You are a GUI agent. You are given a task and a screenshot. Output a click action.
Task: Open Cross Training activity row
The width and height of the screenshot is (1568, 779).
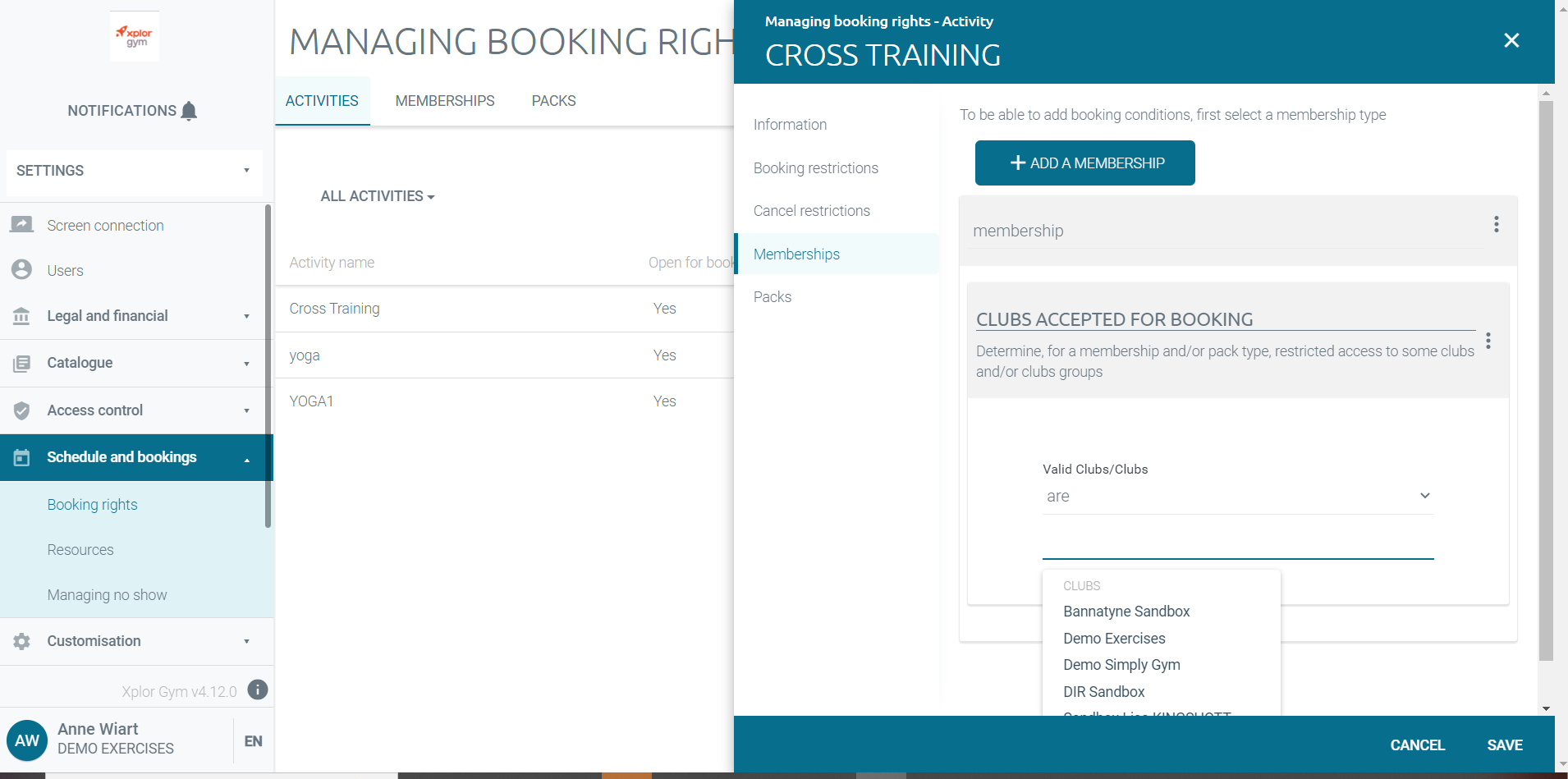coord(504,309)
